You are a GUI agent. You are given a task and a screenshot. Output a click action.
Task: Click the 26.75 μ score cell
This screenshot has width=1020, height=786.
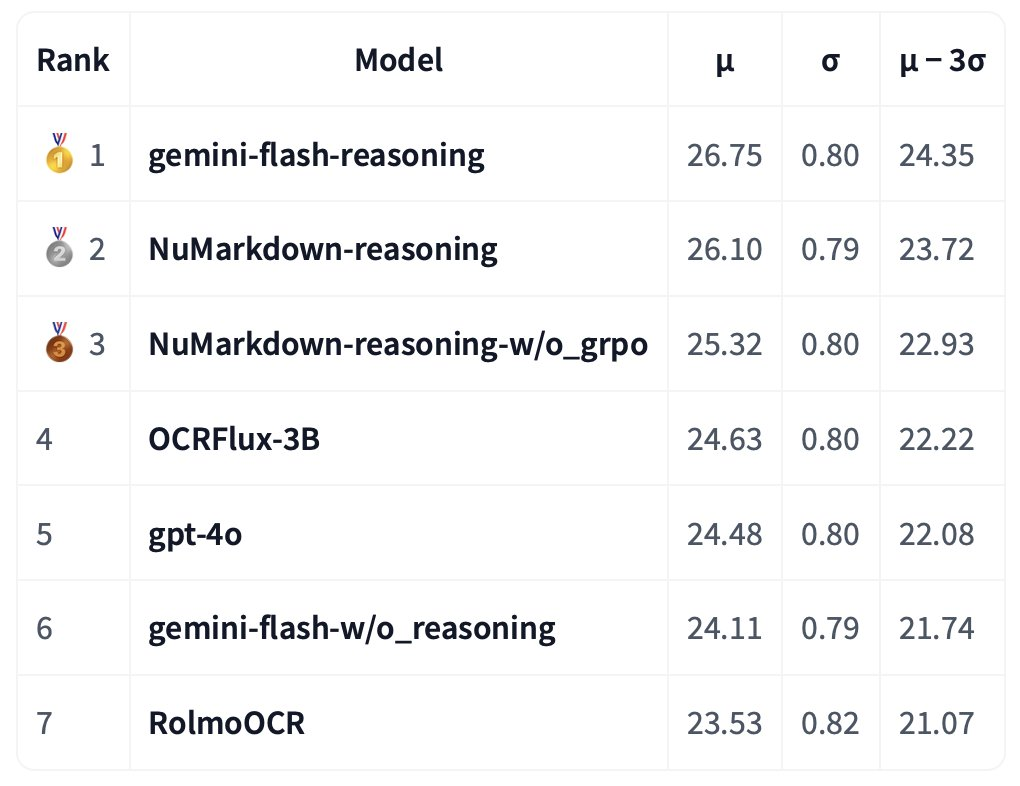724,155
